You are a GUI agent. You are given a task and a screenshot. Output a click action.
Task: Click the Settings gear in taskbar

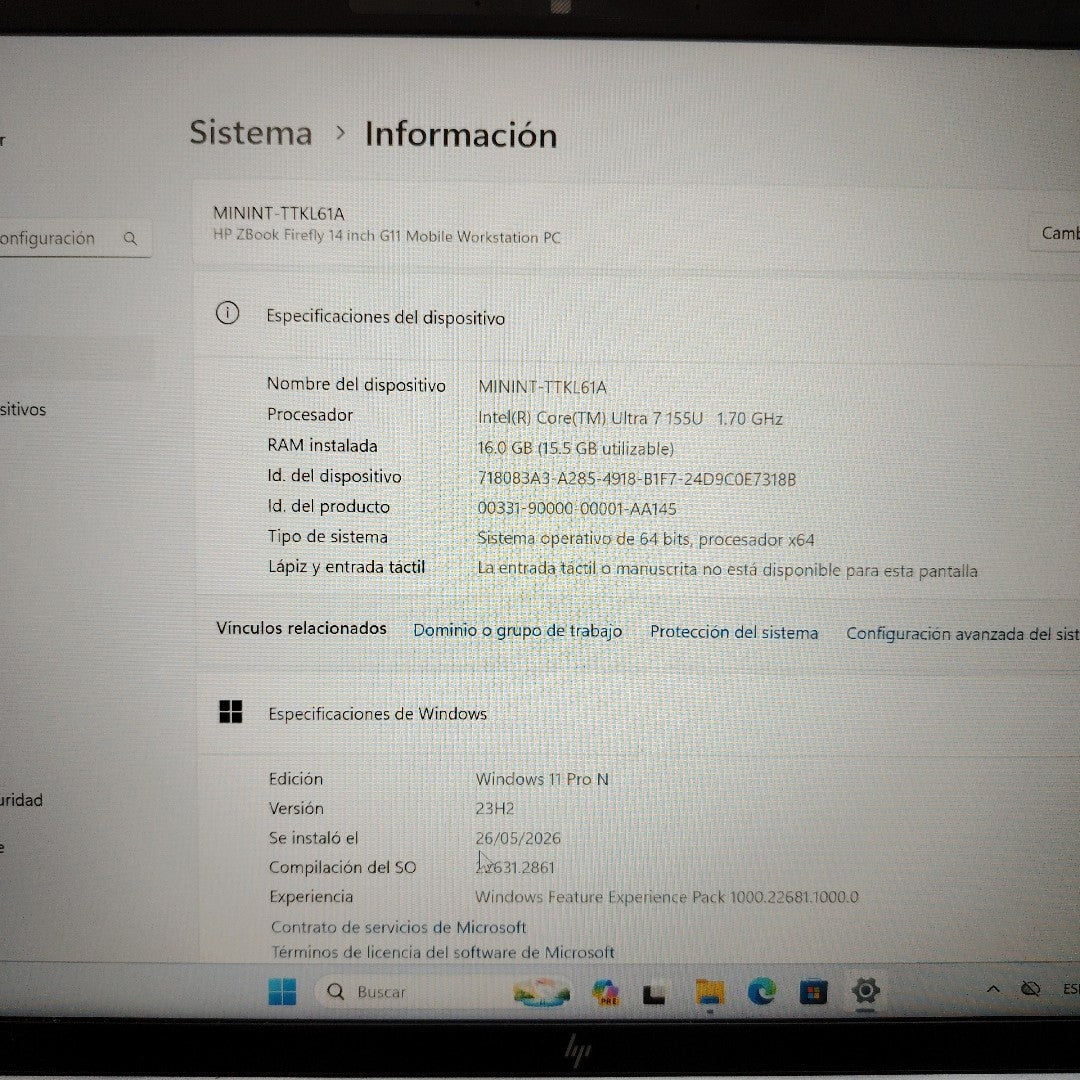(x=866, y=991)
